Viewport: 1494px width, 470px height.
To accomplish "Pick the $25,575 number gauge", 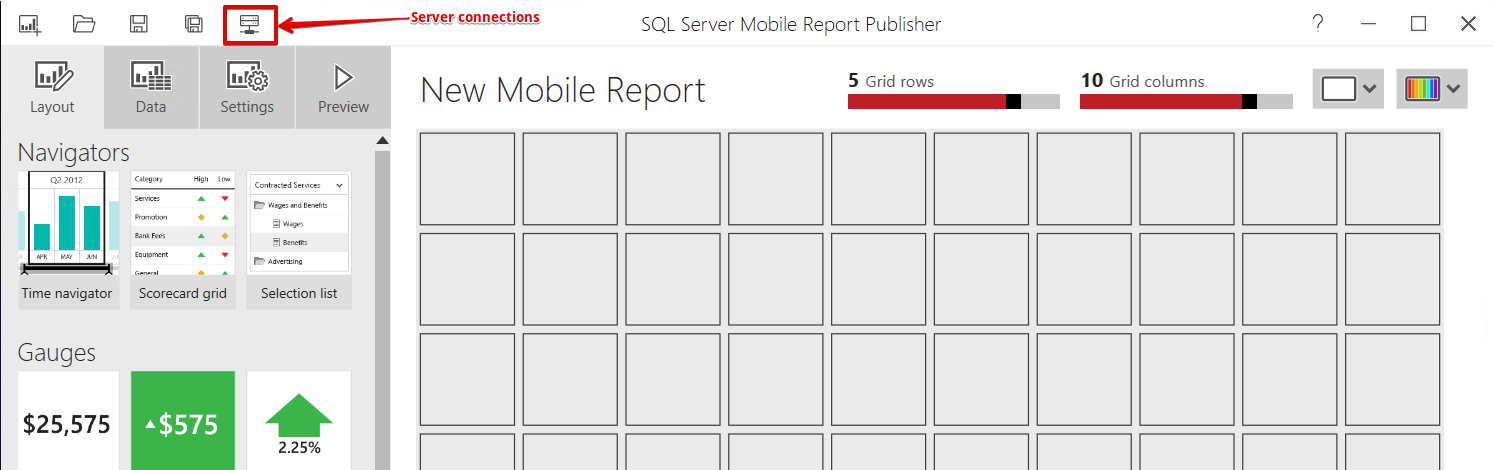I will click(x=67, y=421).
